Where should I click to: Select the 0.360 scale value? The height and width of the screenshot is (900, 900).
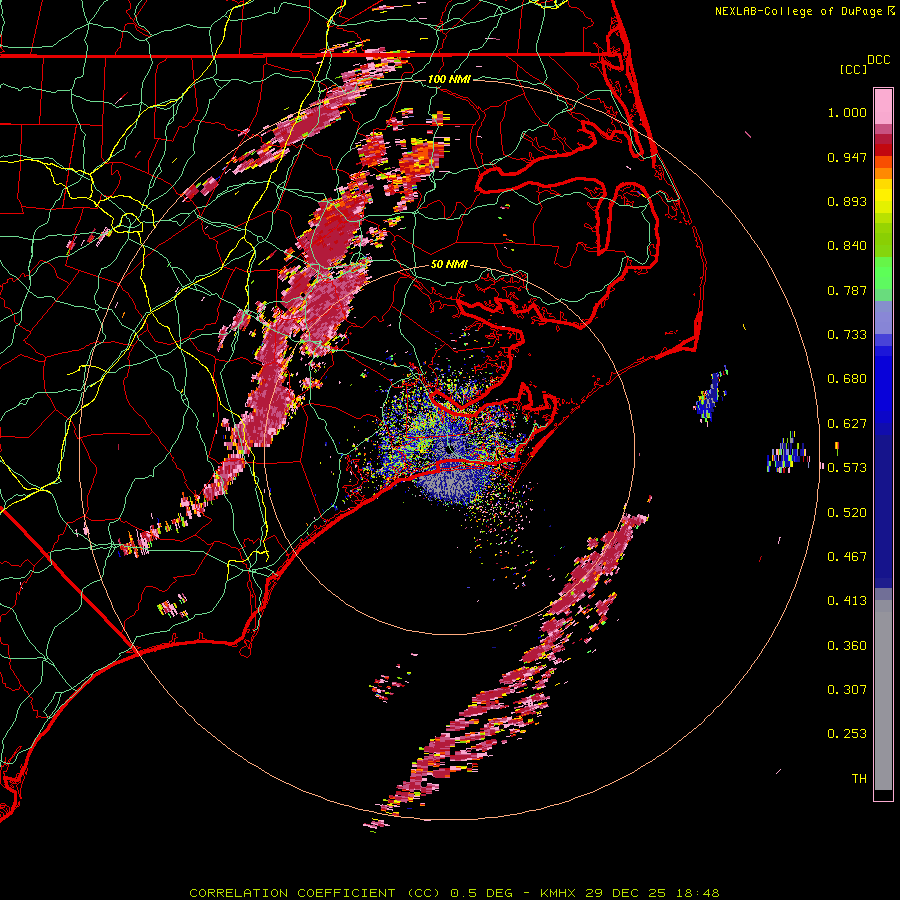pos(847,646)
